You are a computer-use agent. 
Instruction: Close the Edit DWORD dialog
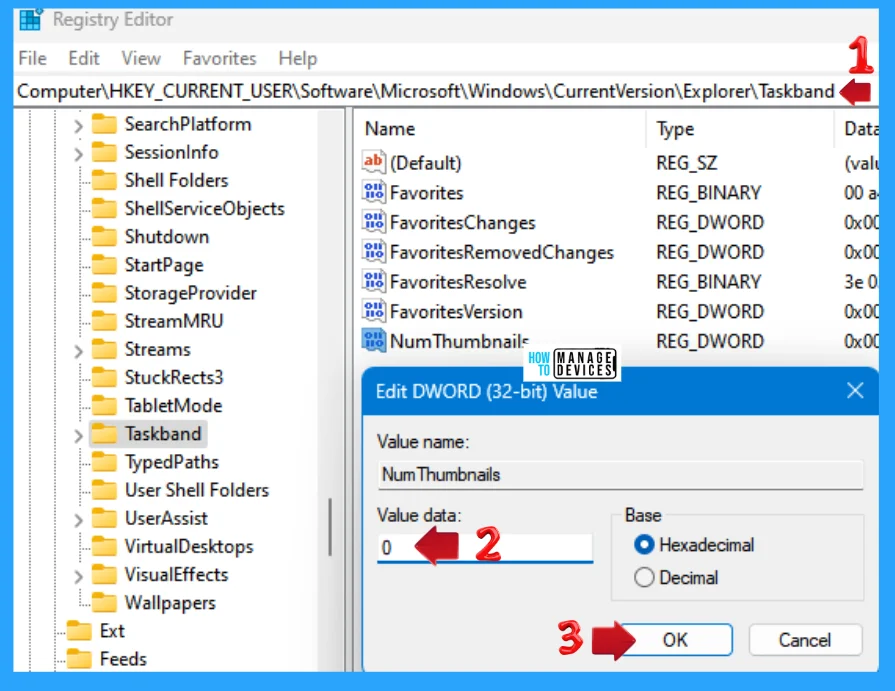[x=855, y=391]
